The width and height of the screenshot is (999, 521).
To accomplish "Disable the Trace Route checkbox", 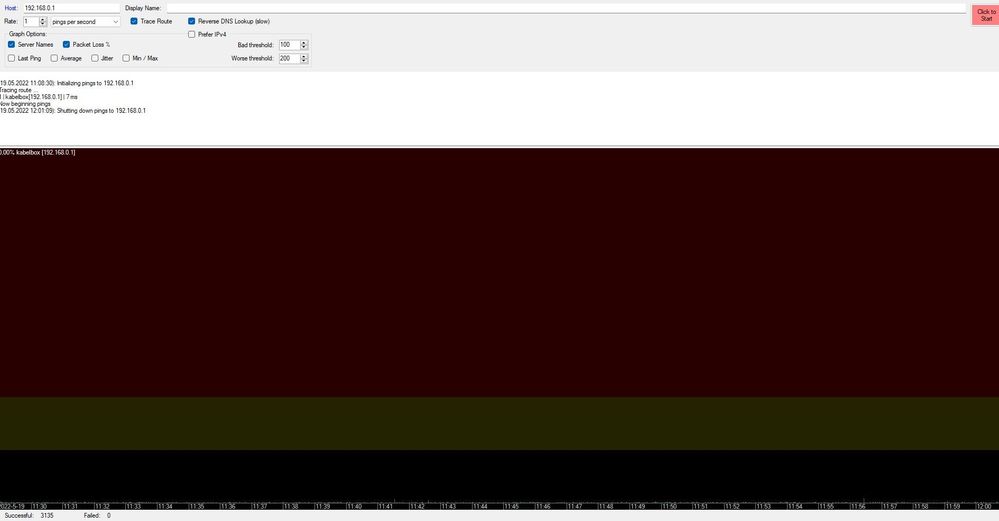I will (x=134, y=21).
